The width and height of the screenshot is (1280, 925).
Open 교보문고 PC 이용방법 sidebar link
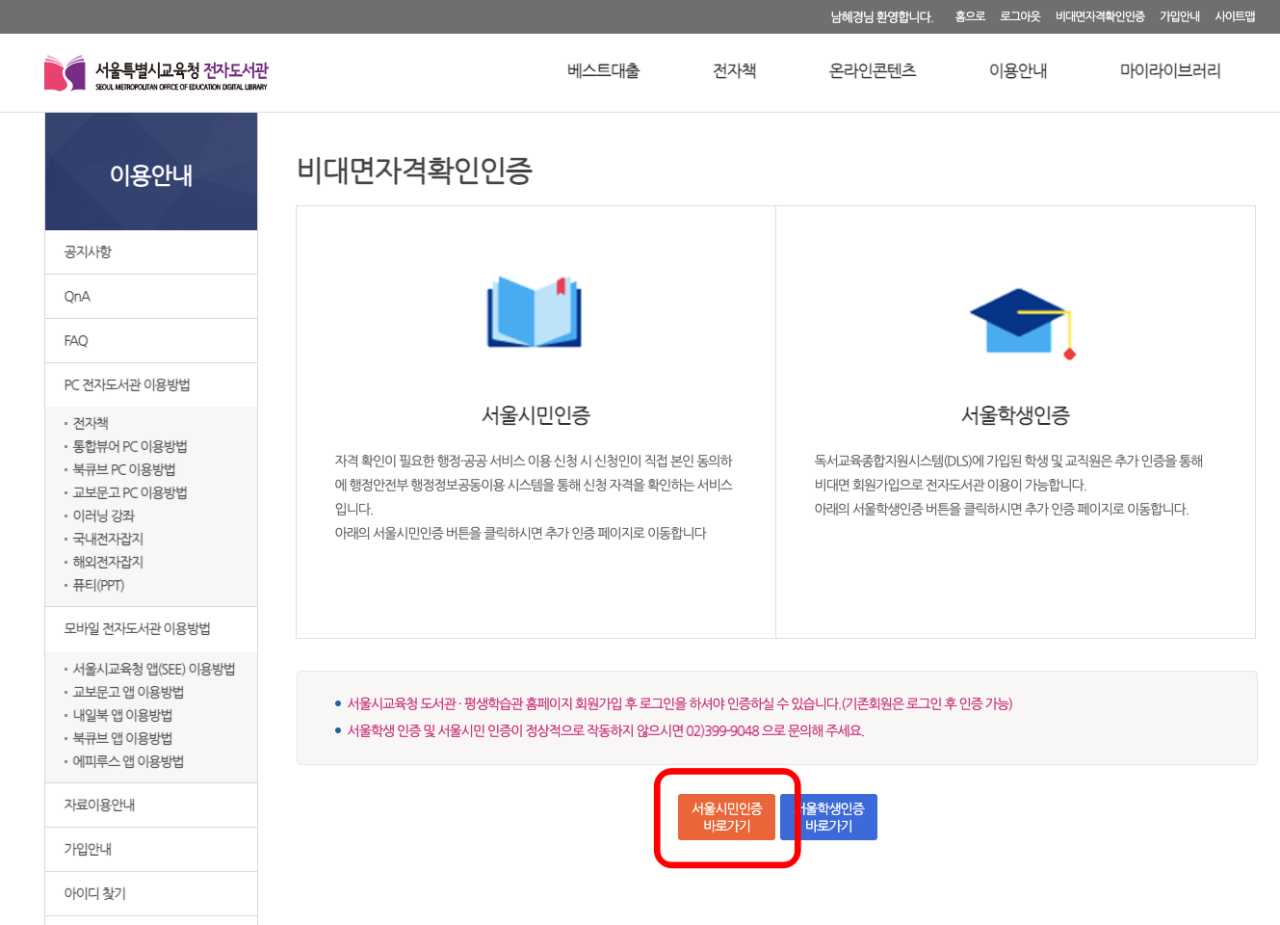point(130,492)
